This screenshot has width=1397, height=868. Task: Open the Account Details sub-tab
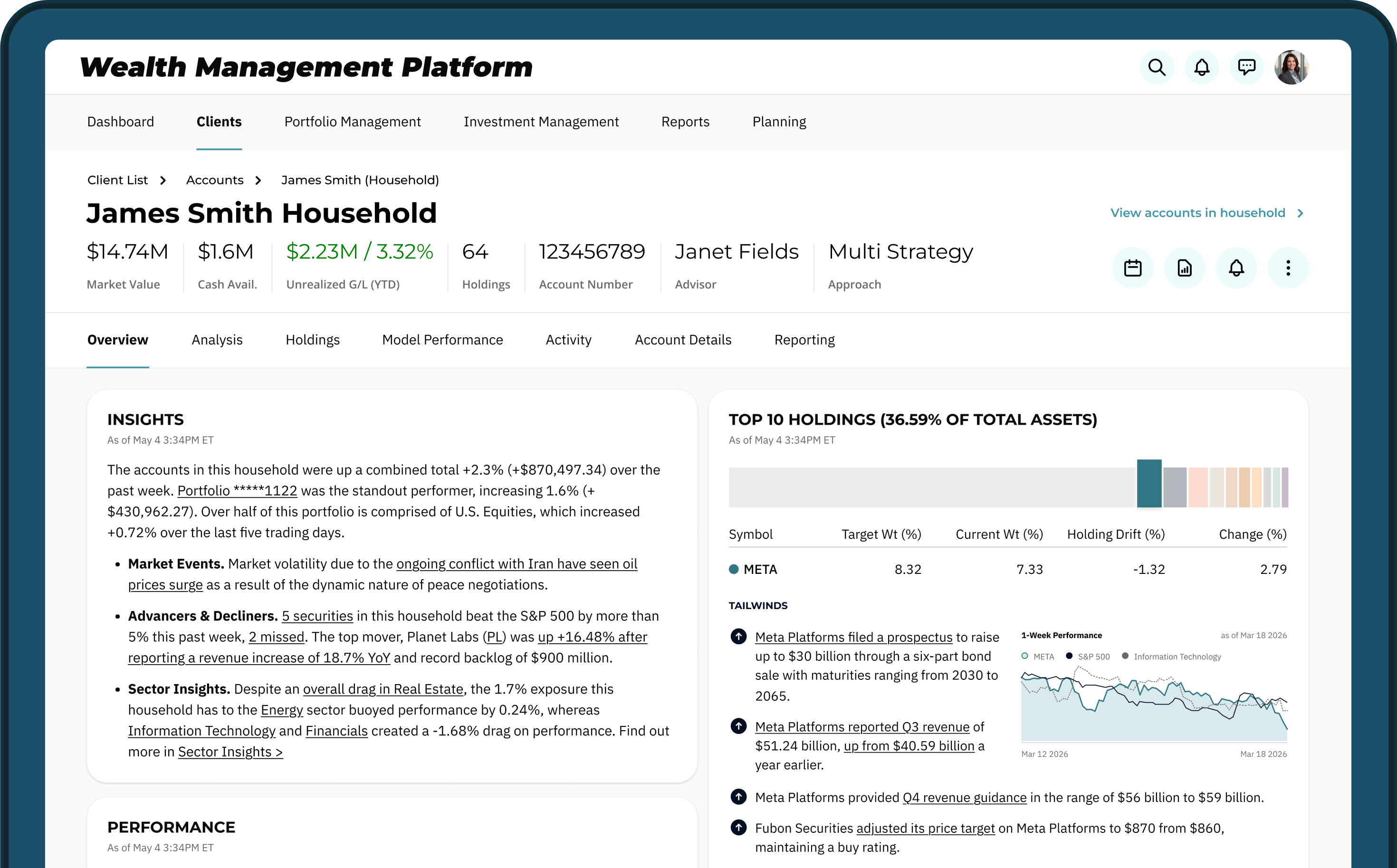point(683,340)
